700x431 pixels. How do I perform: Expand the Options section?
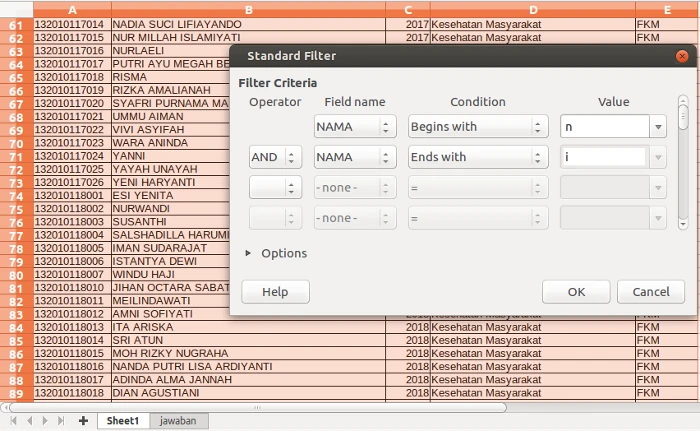tap(249, 253)
